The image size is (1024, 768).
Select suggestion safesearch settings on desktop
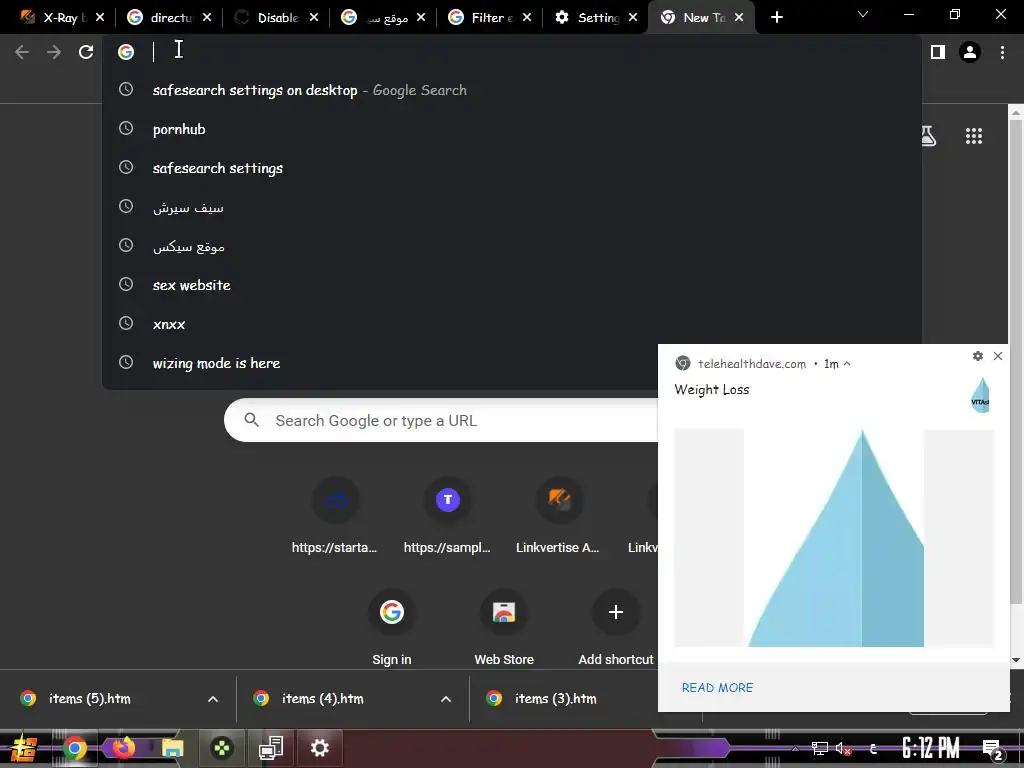click(511, 90)
